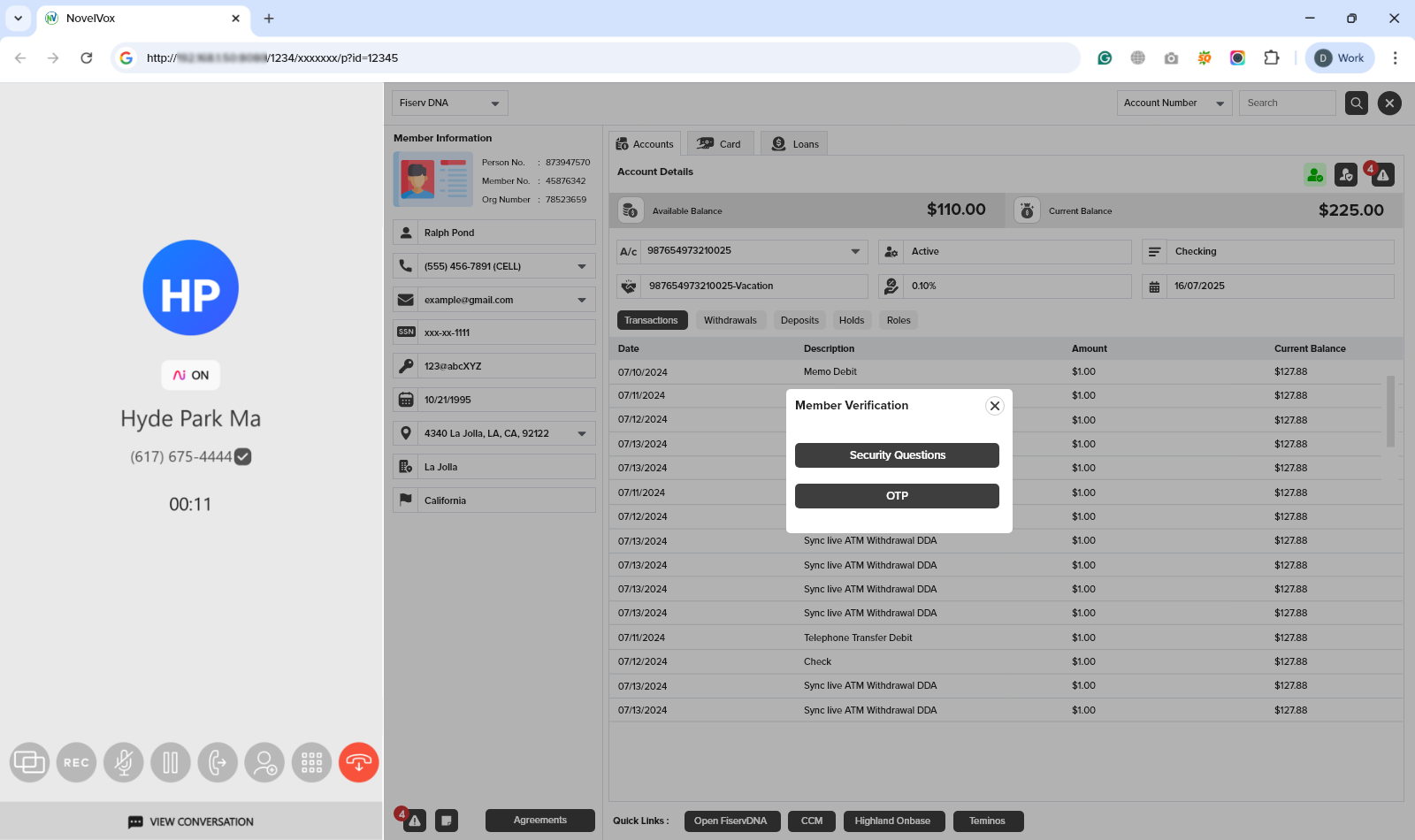The height and width of the screenshot is (840, 1415).
Task: Click the Agreements button
Action: (x=539, y=821)
